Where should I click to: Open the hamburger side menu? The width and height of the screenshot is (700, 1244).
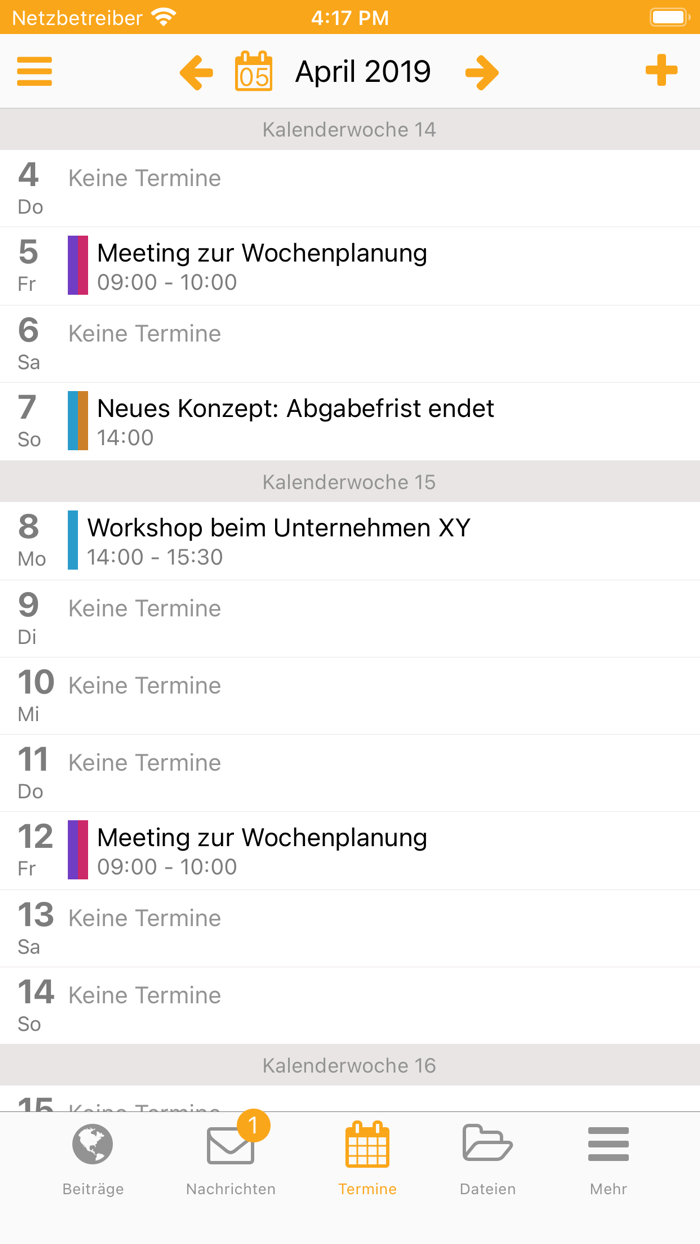[35, 72]
